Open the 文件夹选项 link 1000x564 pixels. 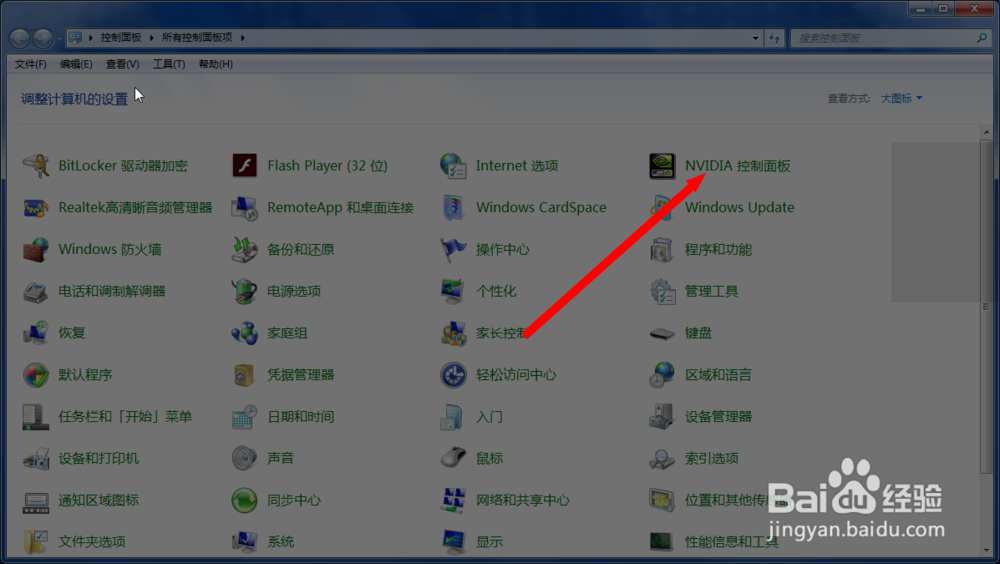[x=92, y=542]
